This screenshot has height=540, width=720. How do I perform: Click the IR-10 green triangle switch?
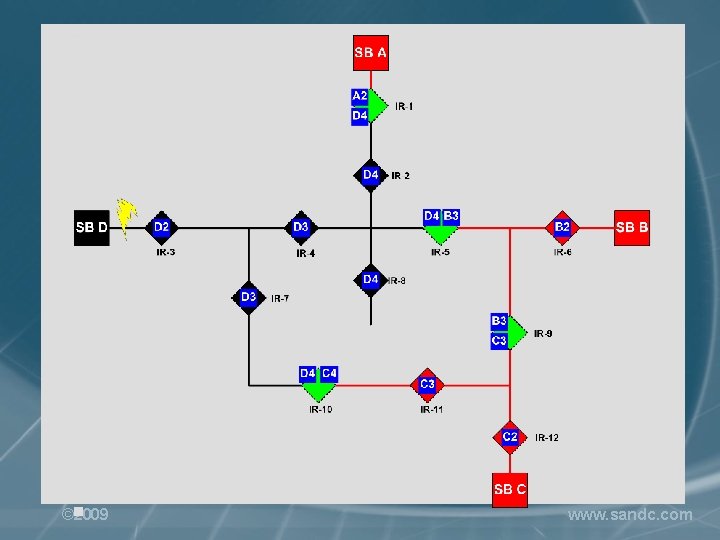point(318,392)
